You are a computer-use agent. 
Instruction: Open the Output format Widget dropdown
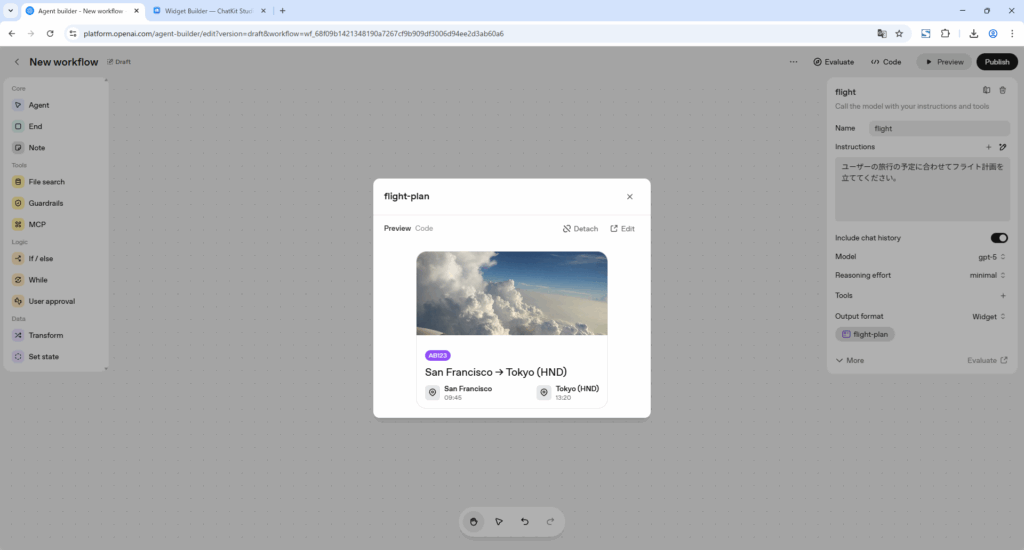coord(989,316)
